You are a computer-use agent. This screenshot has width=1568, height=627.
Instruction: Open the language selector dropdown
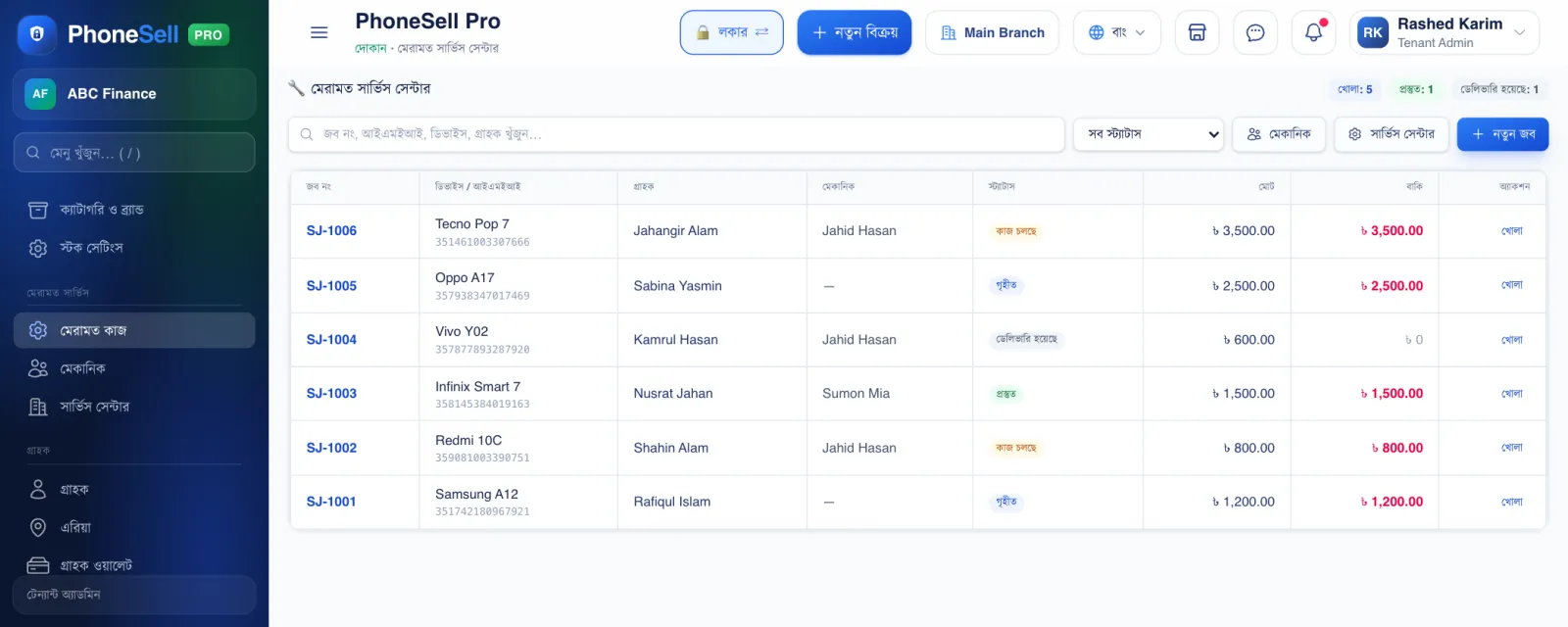[1117, 32]
